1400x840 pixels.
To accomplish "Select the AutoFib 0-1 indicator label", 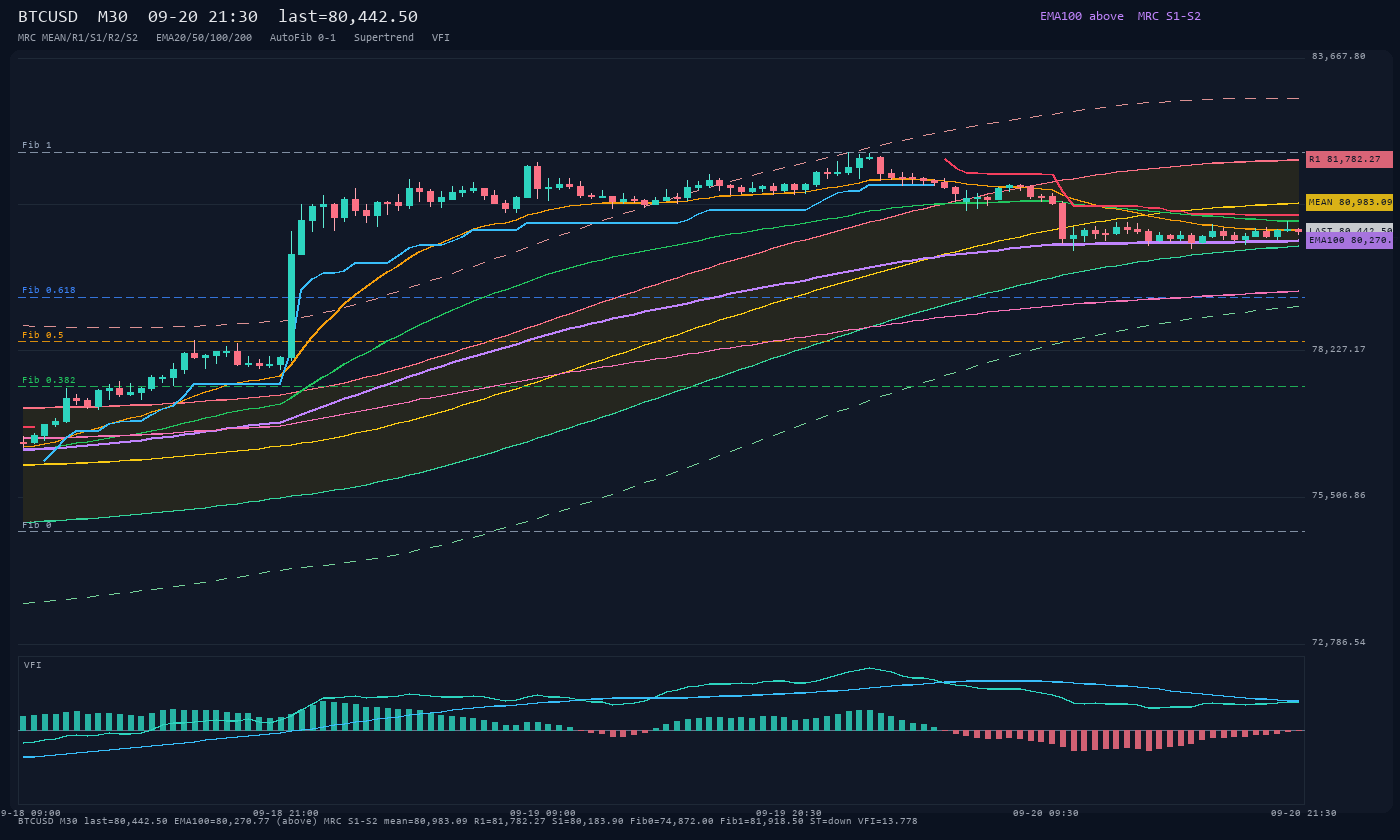I will 303,37.
